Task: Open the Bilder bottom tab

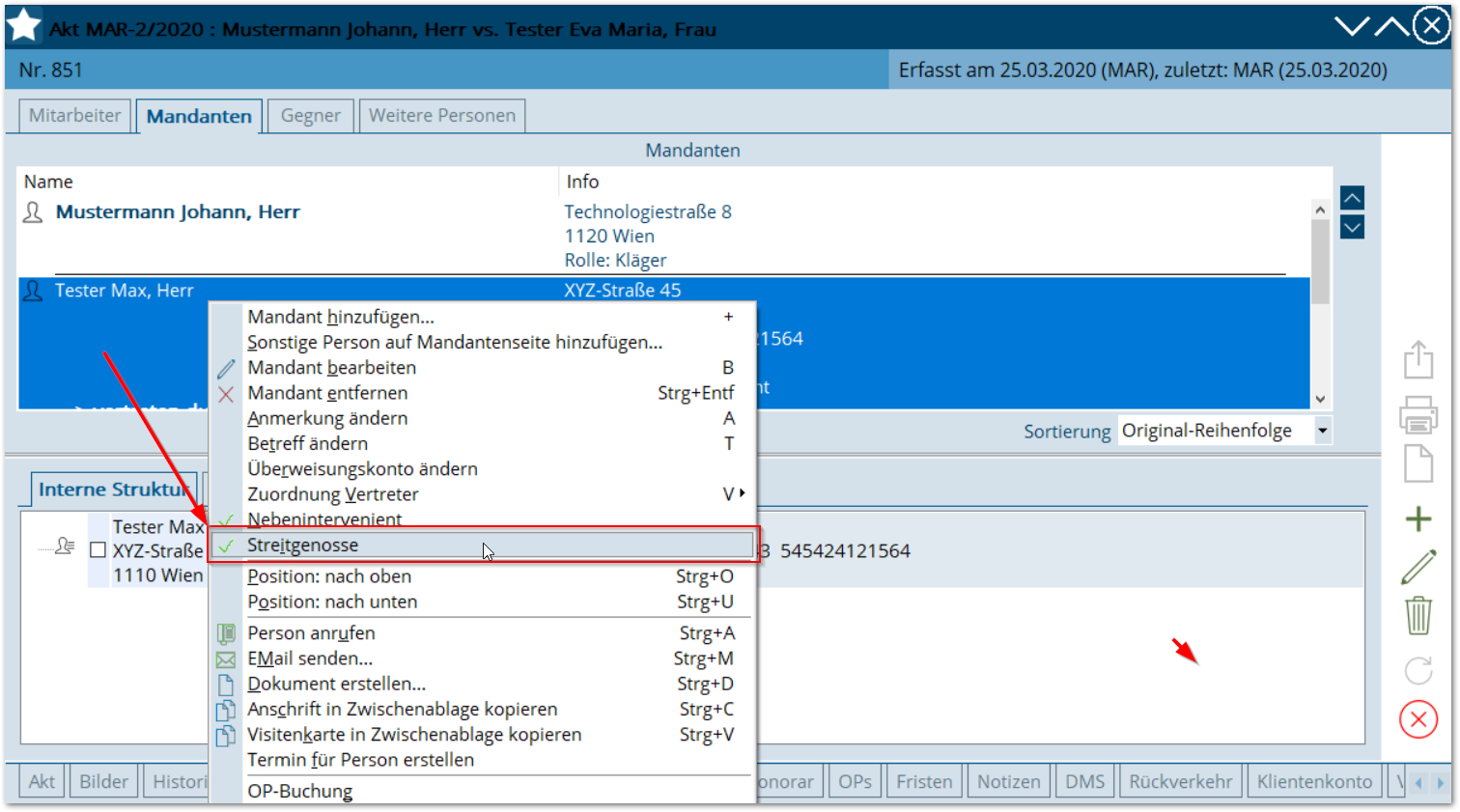Action: [x=103, y=781]
